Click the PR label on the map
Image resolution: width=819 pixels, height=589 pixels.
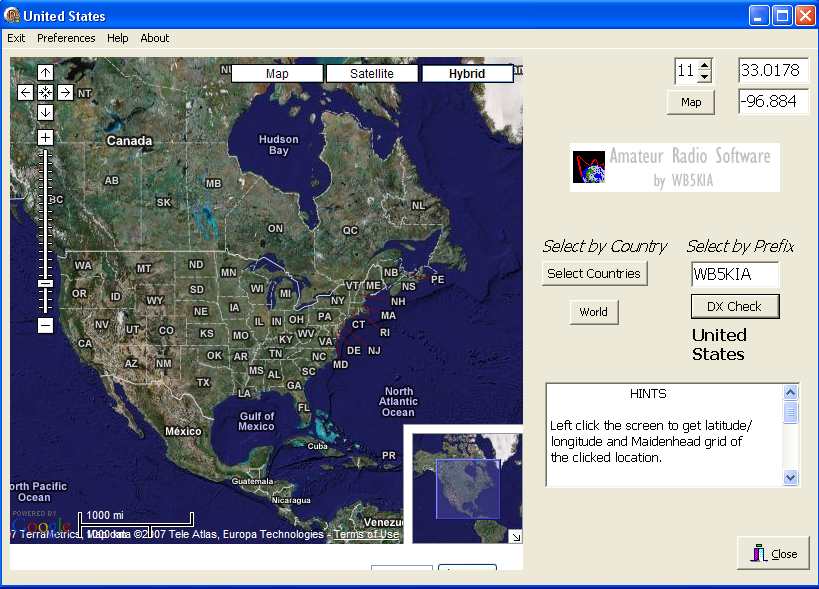[x=389, y=455]
